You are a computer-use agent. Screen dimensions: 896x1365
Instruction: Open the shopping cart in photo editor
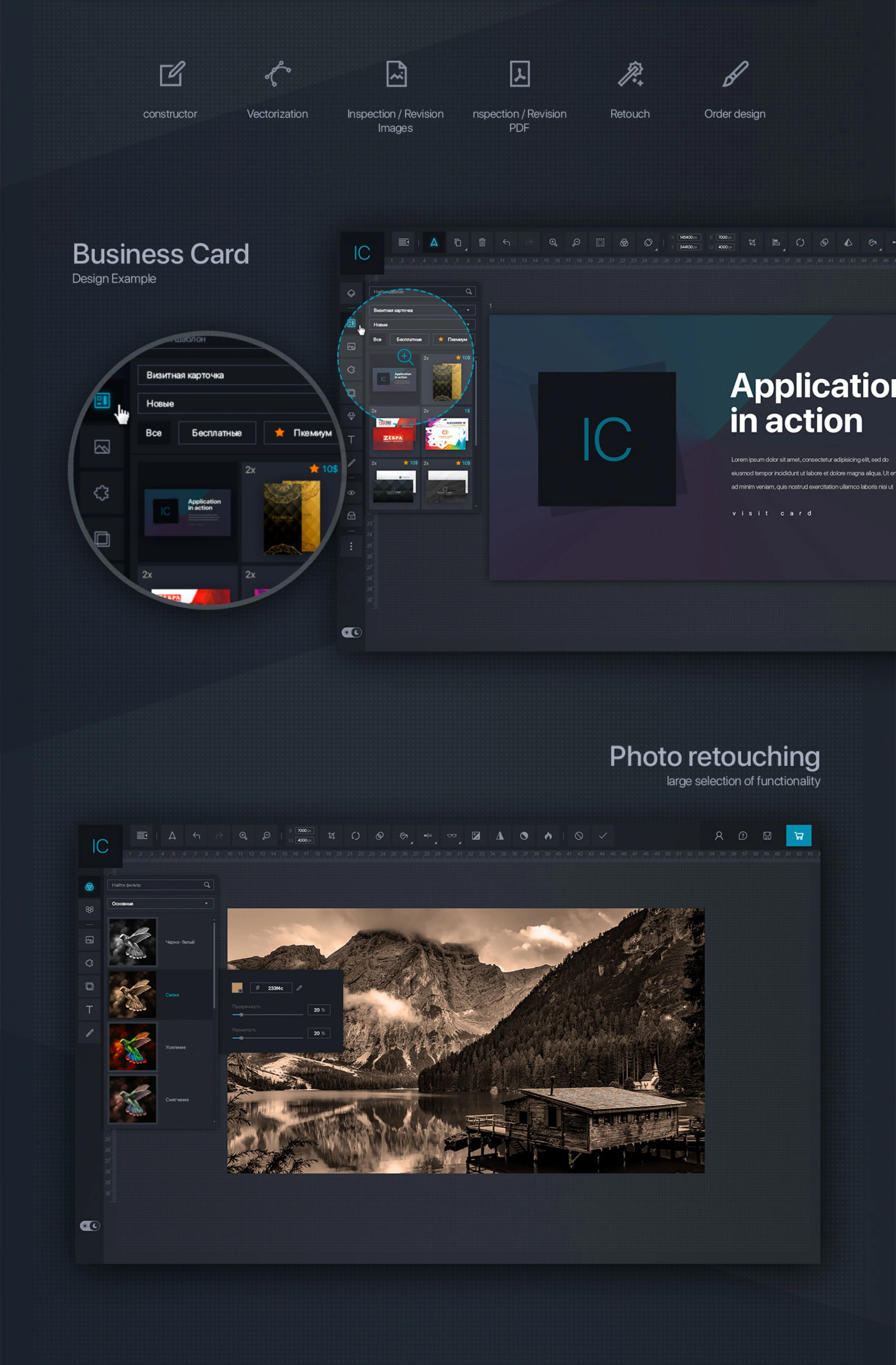point(798,836)
